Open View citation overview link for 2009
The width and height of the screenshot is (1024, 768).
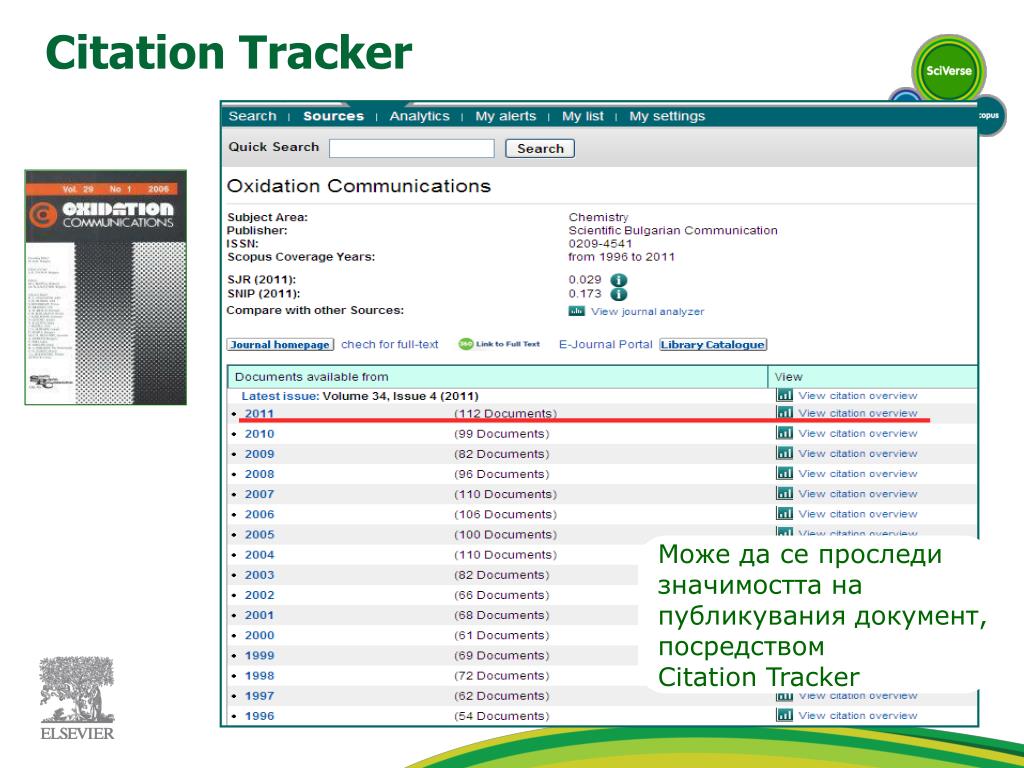(x=857, y=454)
